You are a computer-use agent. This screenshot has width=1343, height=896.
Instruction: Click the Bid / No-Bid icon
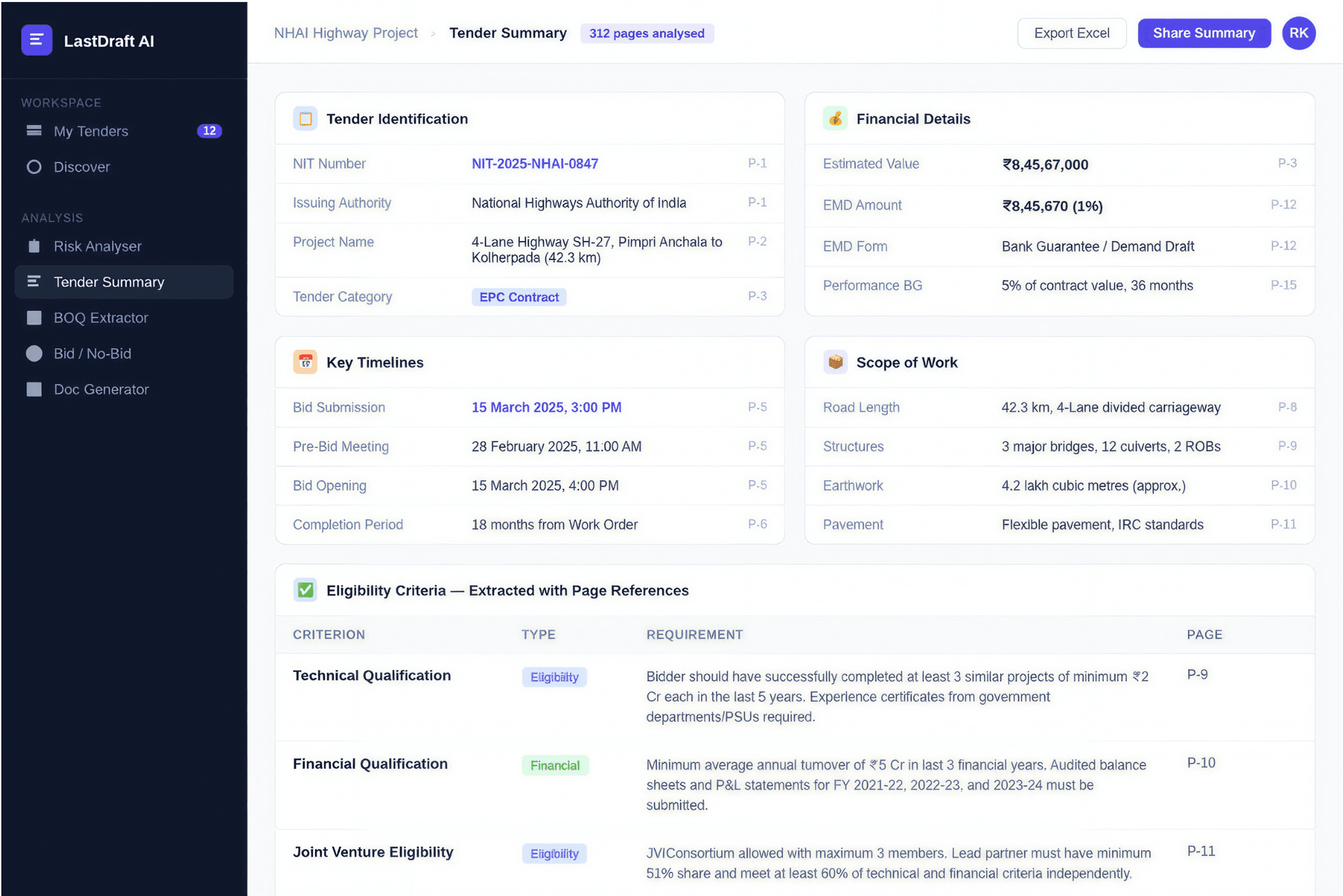click(x=34, y=354)
